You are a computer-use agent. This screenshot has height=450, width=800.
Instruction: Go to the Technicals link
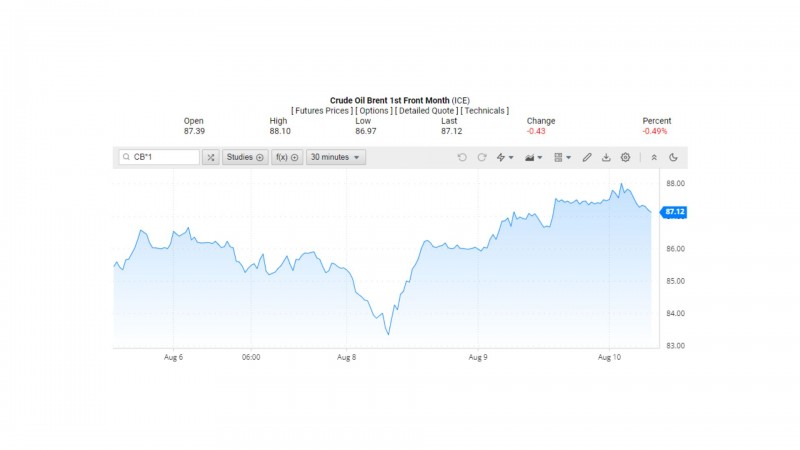[x=485, y=110]
